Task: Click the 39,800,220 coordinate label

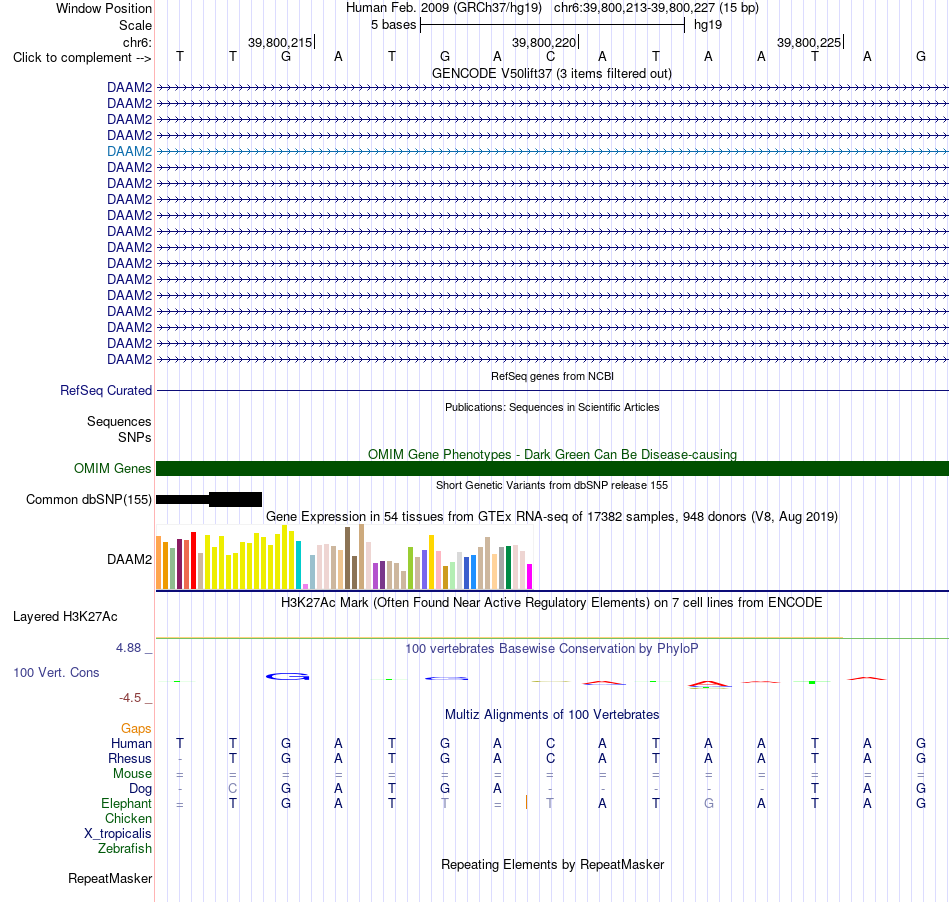Action: click(544, 42)
